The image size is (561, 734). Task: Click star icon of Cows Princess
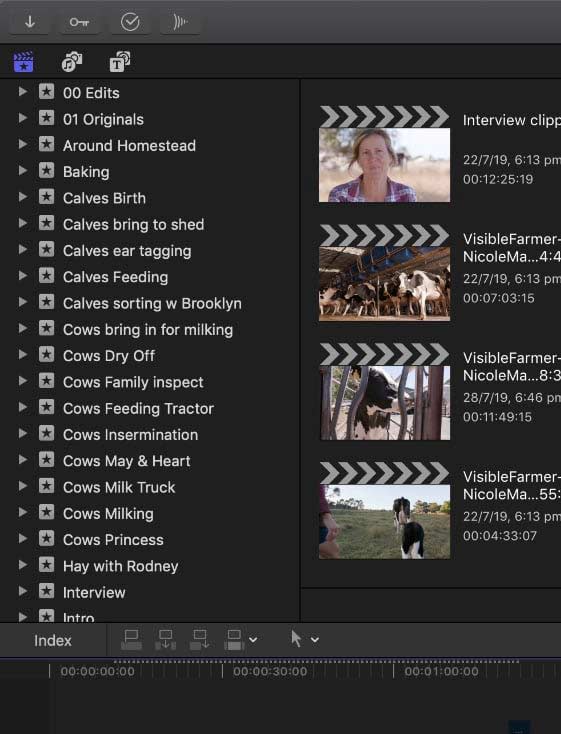[x=46, y=538]
